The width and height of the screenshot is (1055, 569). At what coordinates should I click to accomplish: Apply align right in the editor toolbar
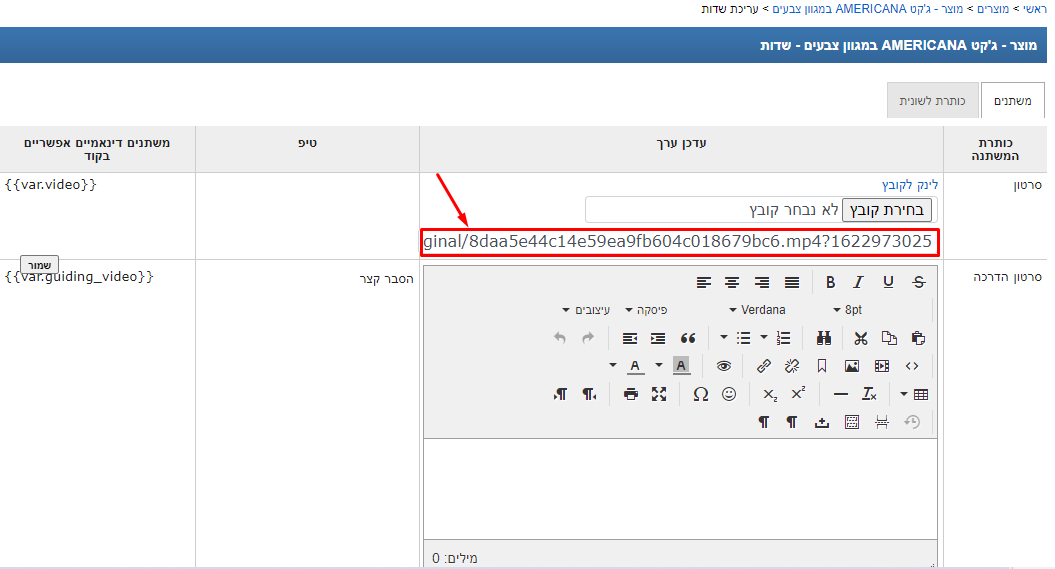762,282
